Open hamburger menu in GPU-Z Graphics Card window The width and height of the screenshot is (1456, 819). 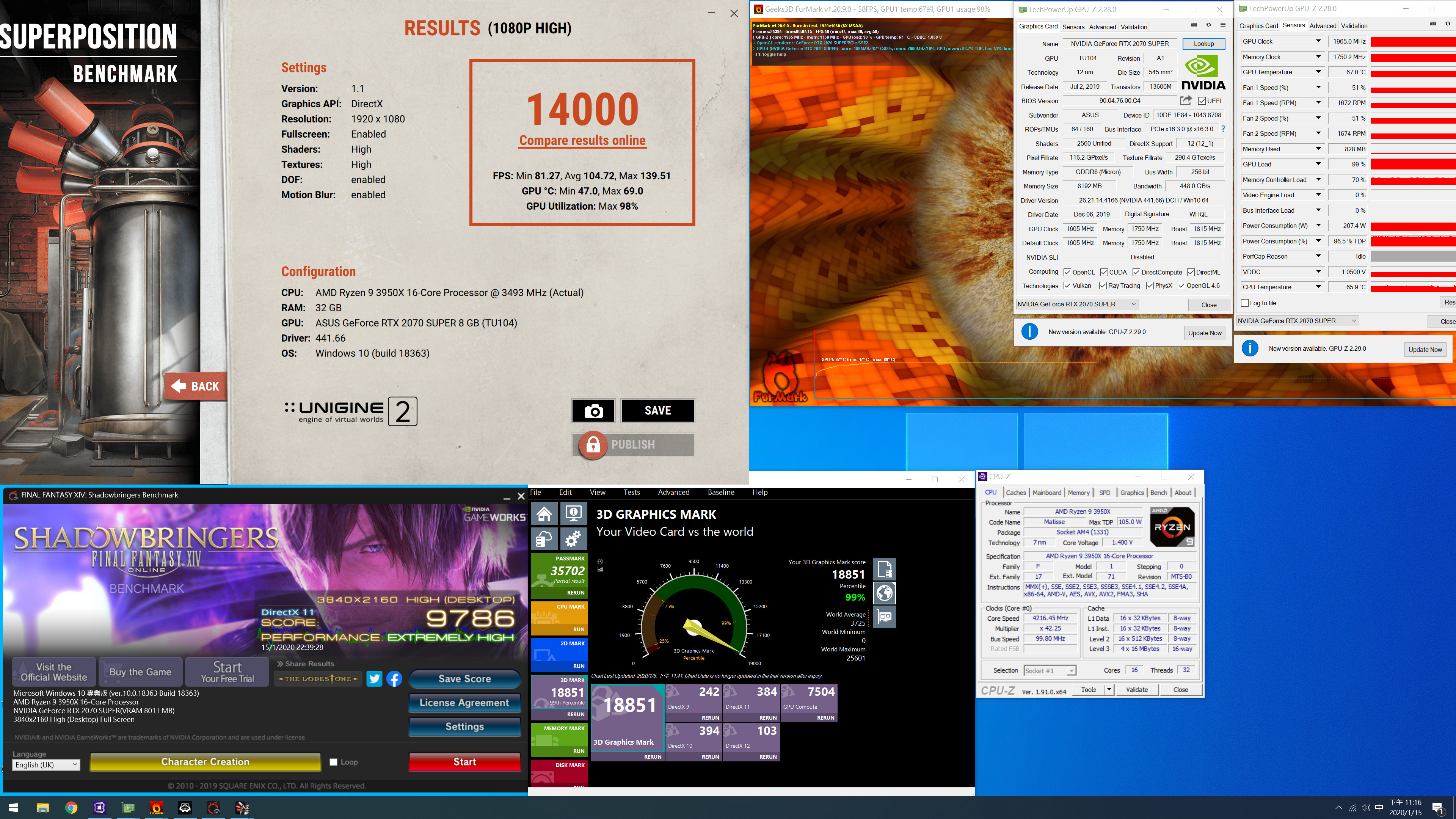click(x=1223, y=25)
